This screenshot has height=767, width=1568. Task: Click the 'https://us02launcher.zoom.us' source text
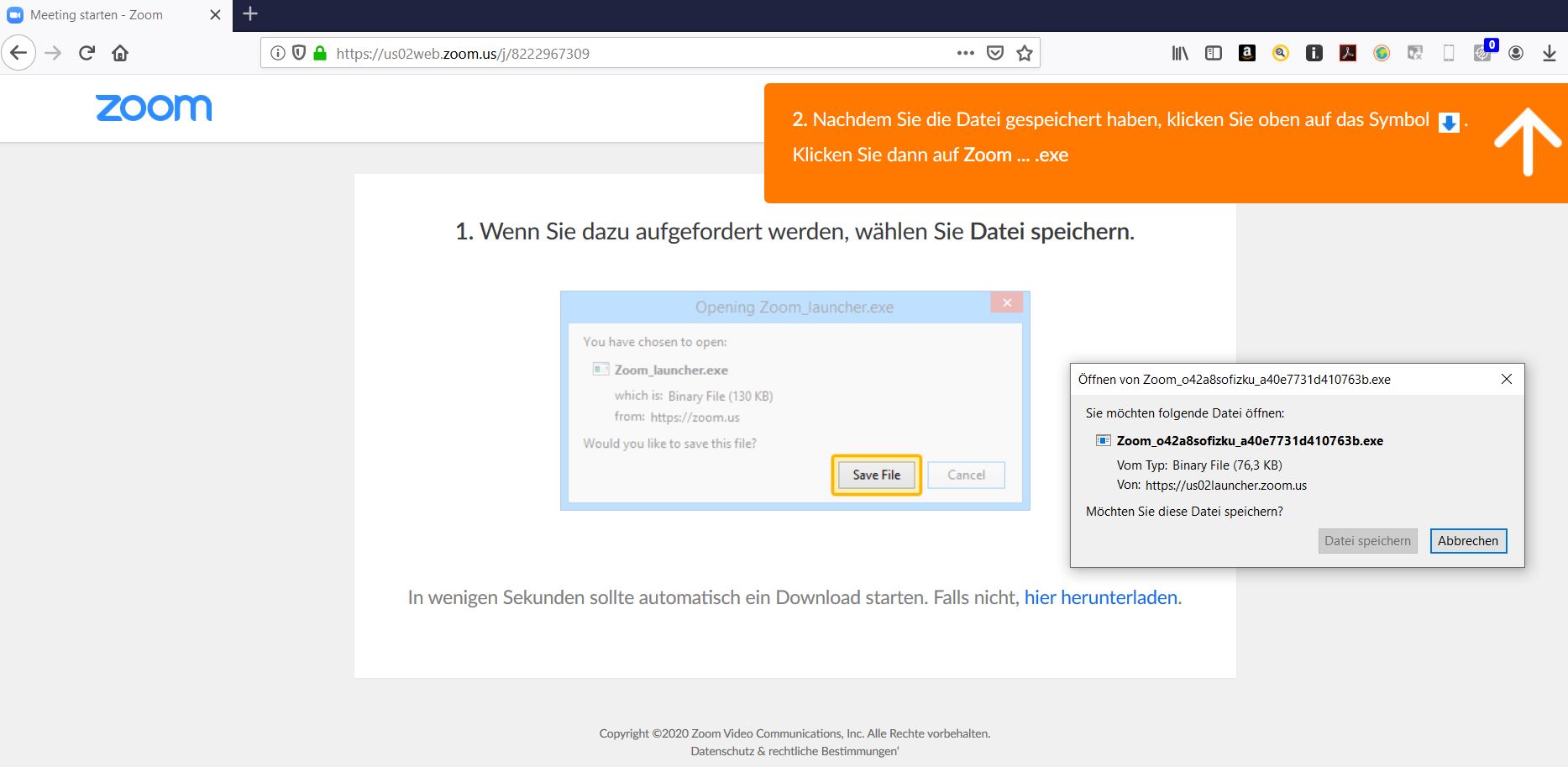pos(1225,485)
